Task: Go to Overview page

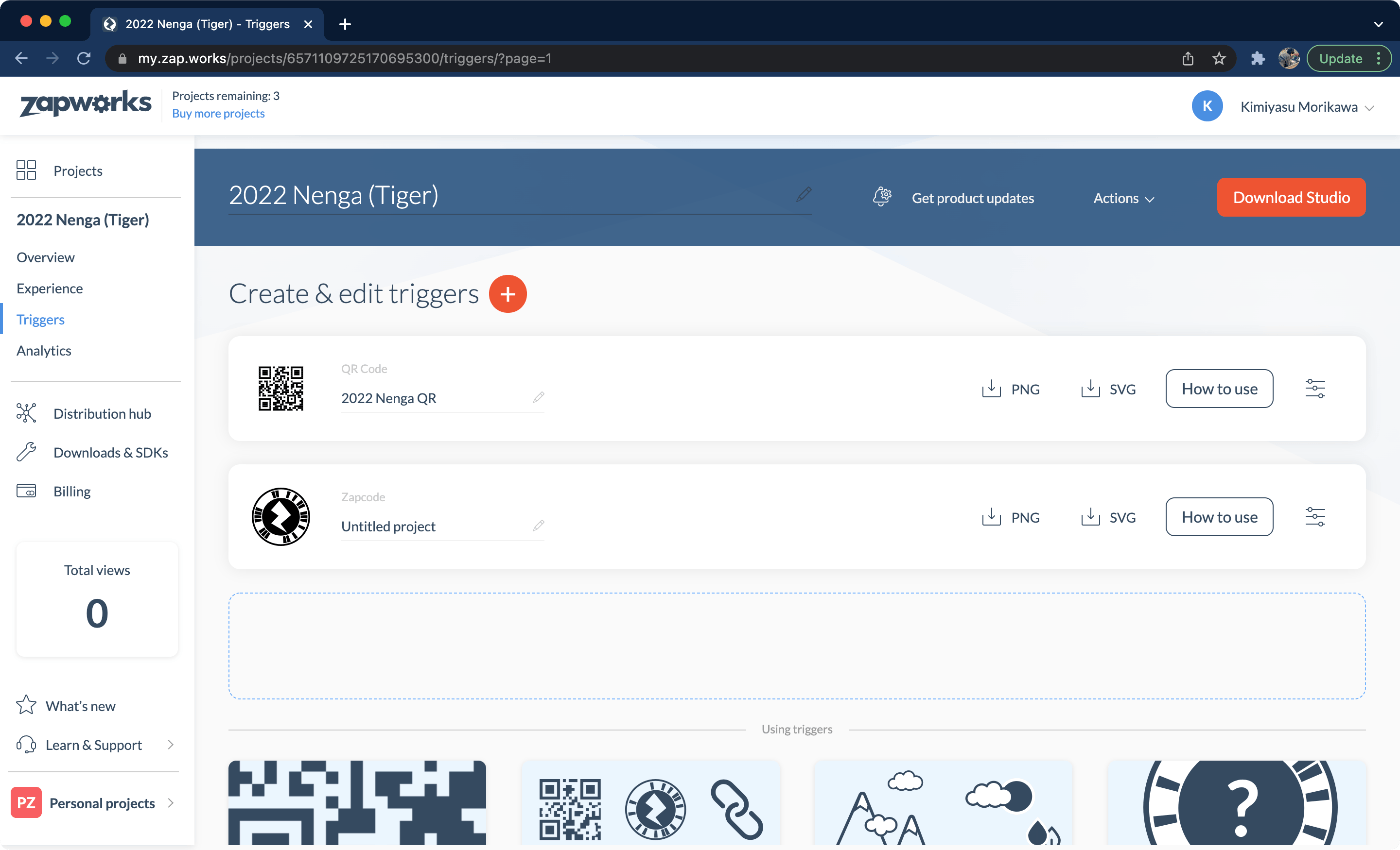Action: pyautogui.click(x=46, y=257)
